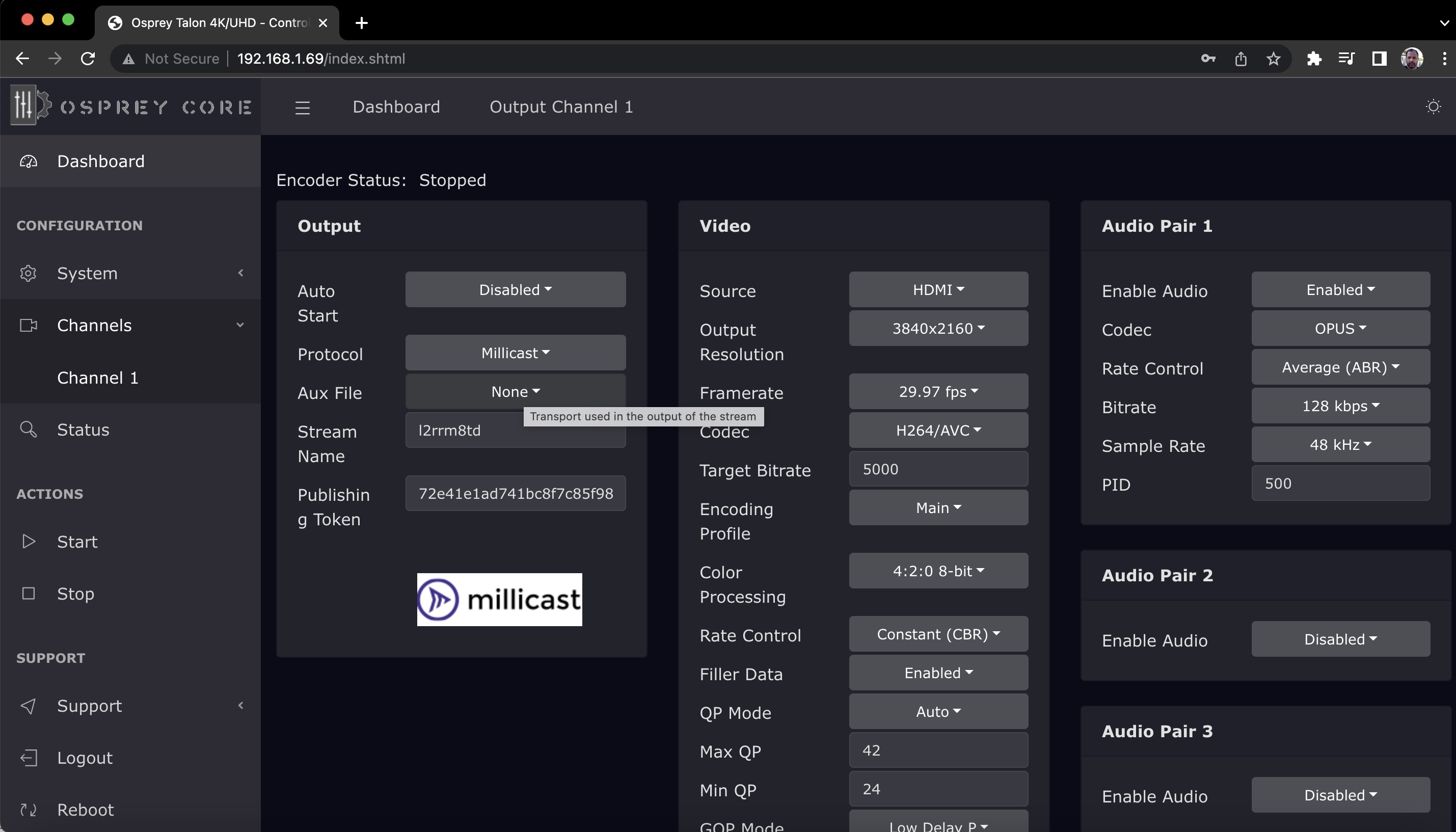The height and width of the screenshot is (832, 1456).
Task: Click the hamburger sidebar toggle icon
Action: pyautogui.click(x=302, y=108)
